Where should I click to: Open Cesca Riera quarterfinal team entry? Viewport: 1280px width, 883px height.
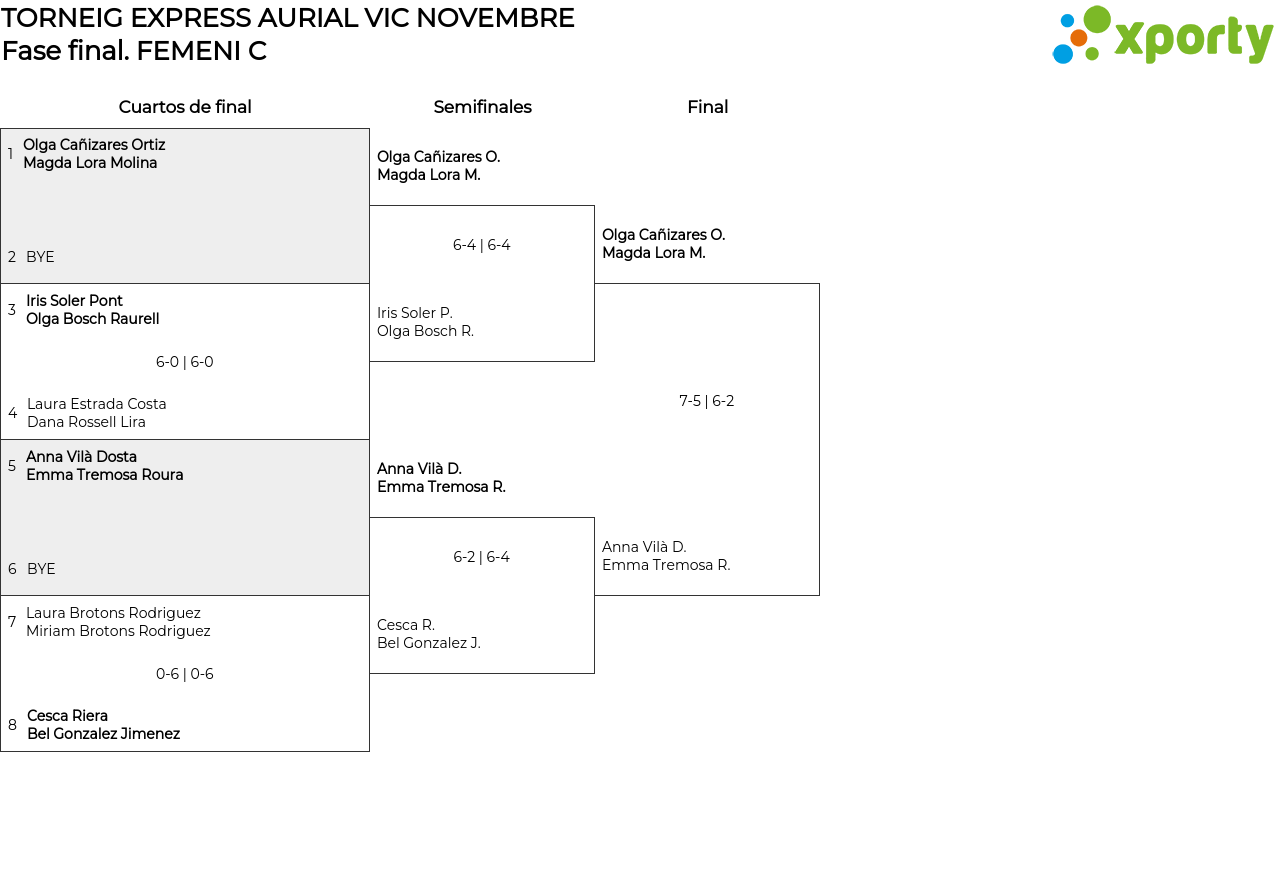tap(103, 725)
